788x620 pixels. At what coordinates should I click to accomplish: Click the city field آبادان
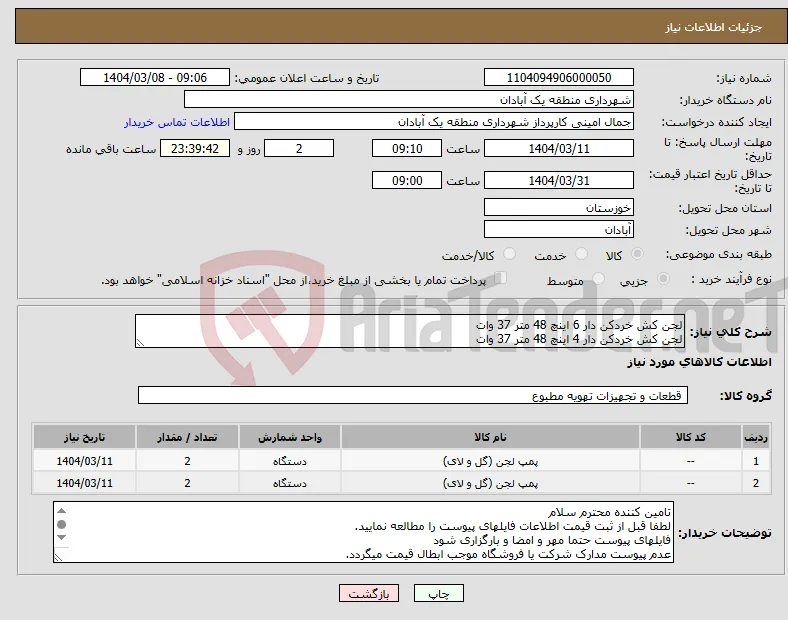pyautogui.click(x=559, y=229)
